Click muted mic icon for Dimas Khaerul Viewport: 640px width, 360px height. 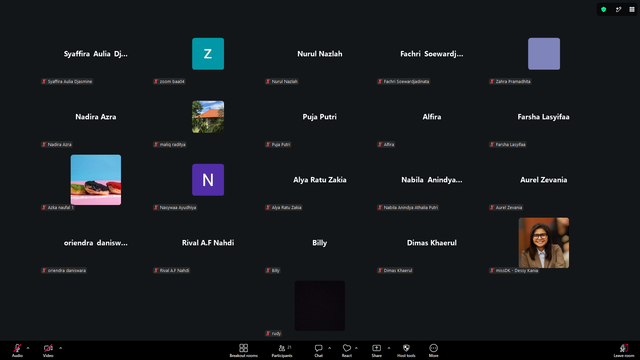coord(380,271)
